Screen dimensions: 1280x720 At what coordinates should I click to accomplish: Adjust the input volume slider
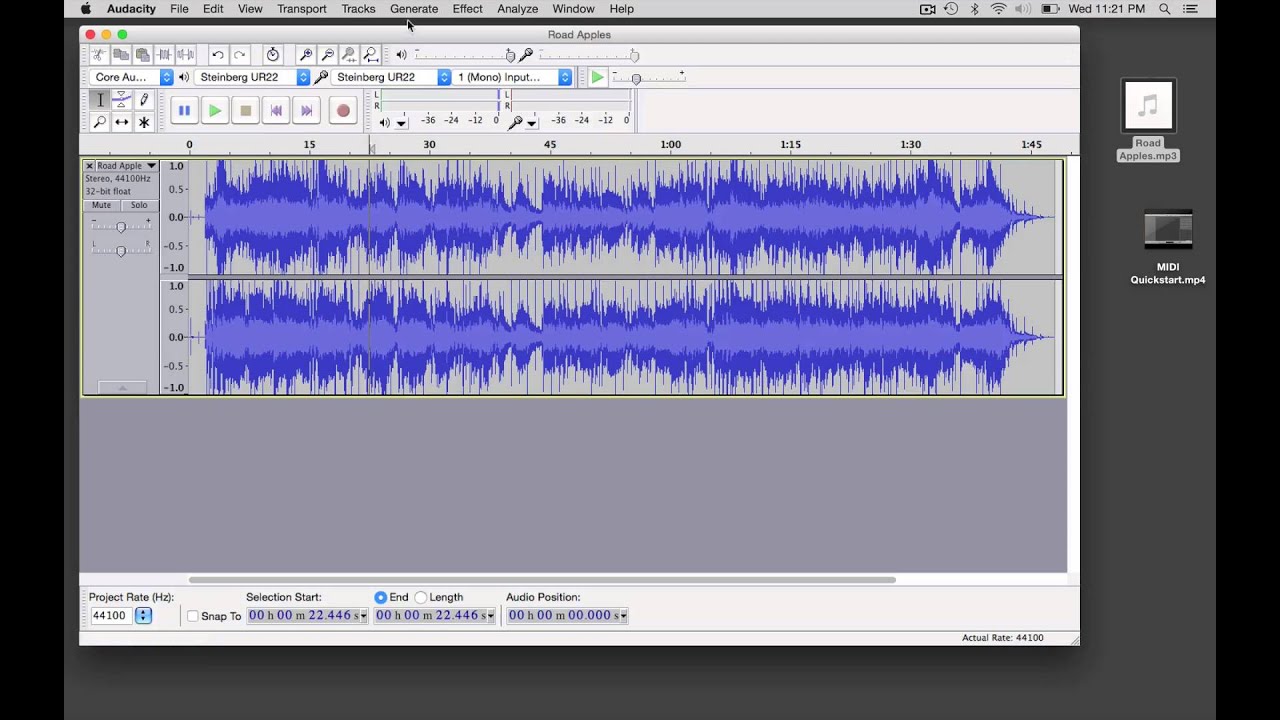(x=587, y=55)
